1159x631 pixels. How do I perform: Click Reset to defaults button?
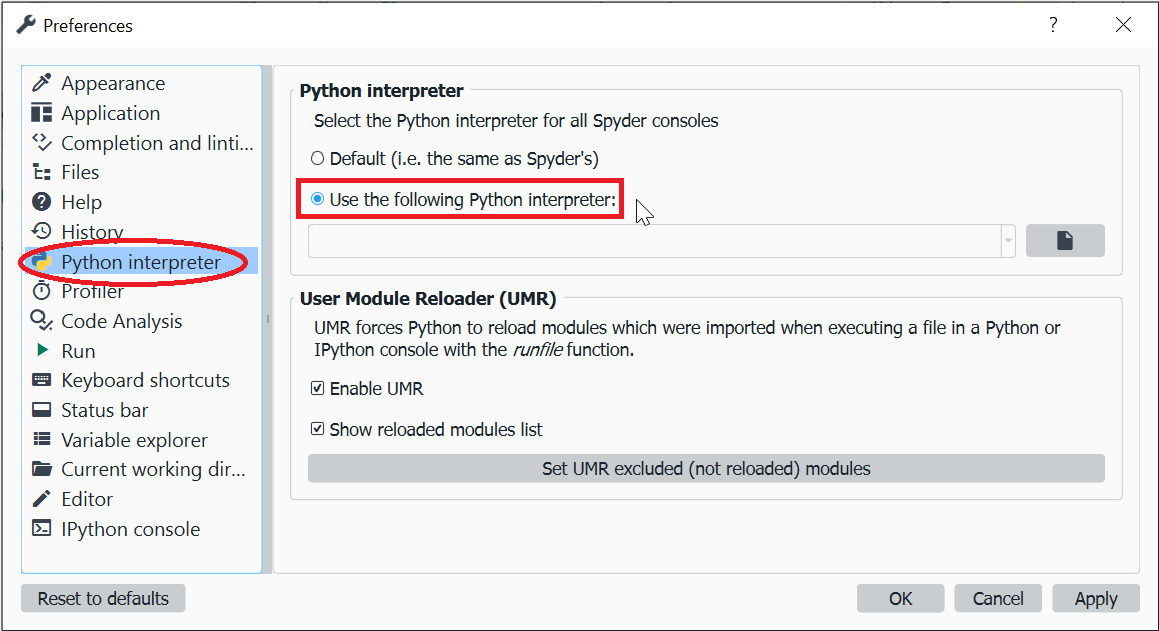coord(103,598)
